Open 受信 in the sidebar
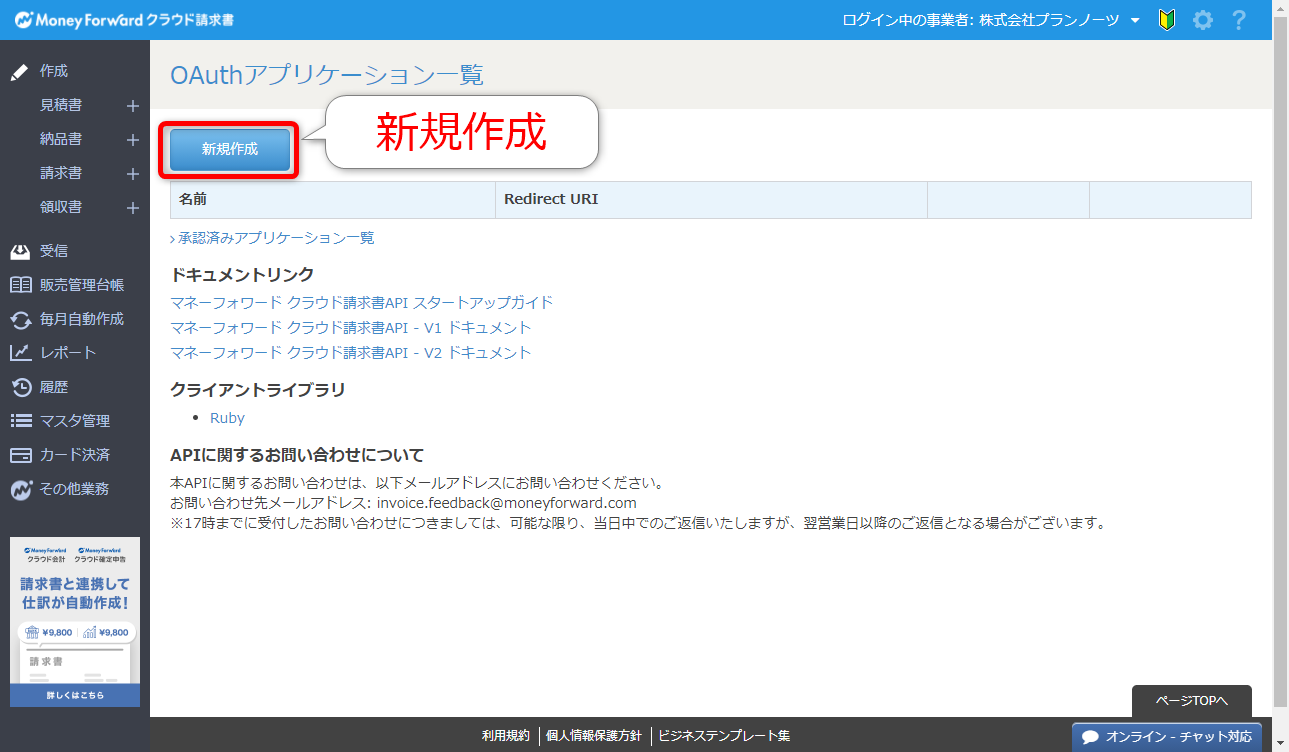This screenshot has width=1289, height=752. [54, 251]
